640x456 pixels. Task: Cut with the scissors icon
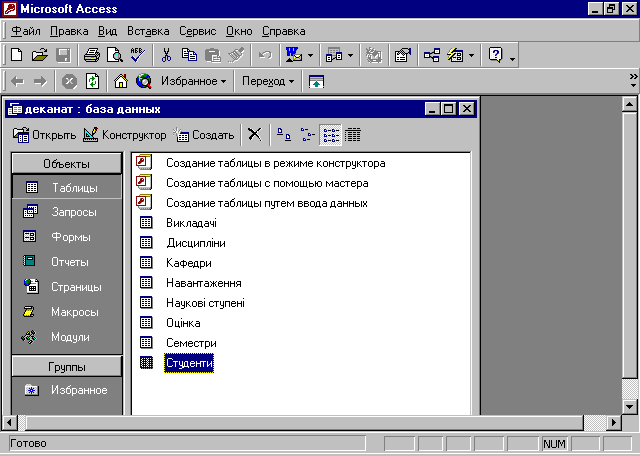[x=166, y=55]
